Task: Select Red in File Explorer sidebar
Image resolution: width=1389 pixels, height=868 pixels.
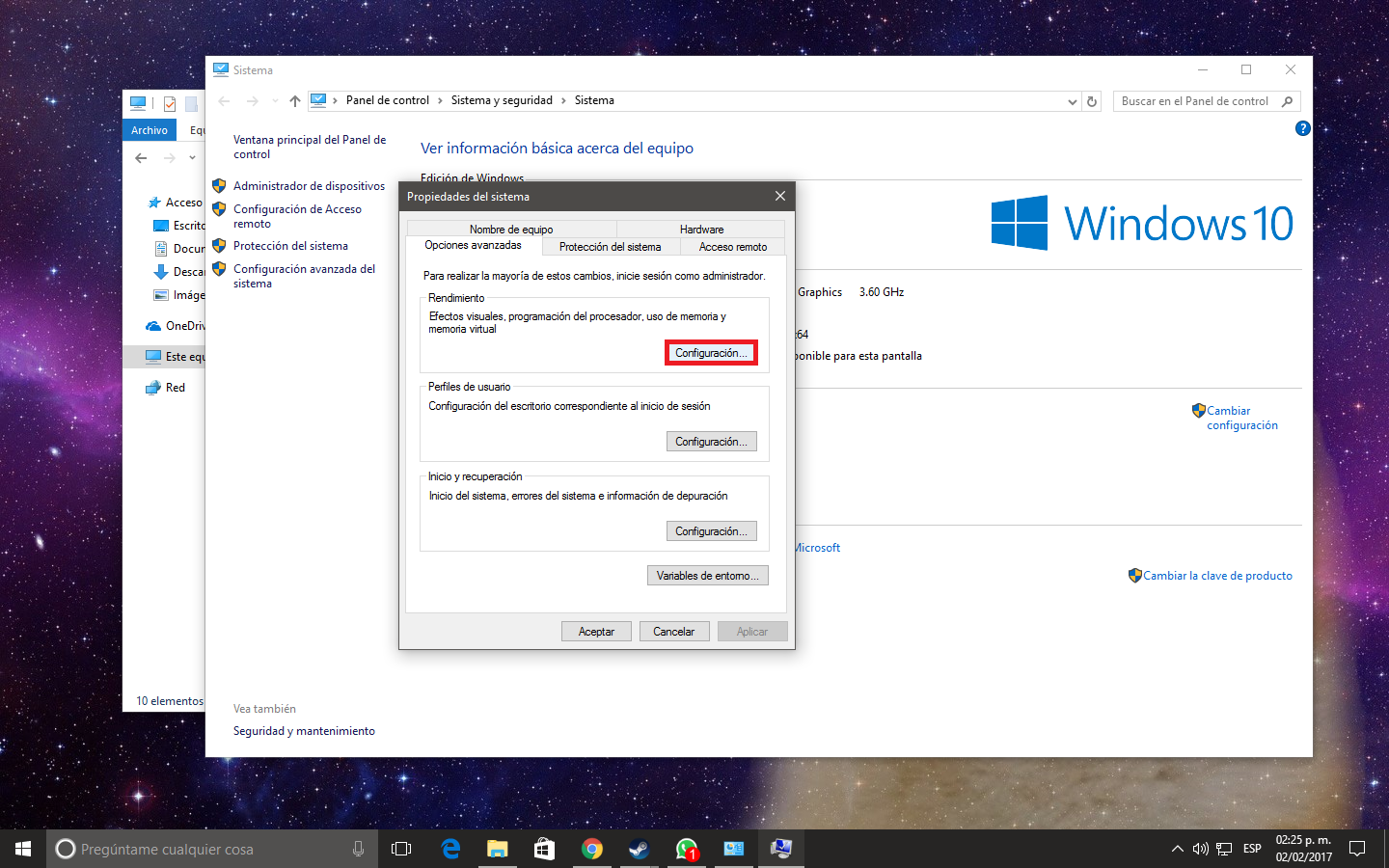Action: pyautogui.click(x=165, y=388)
